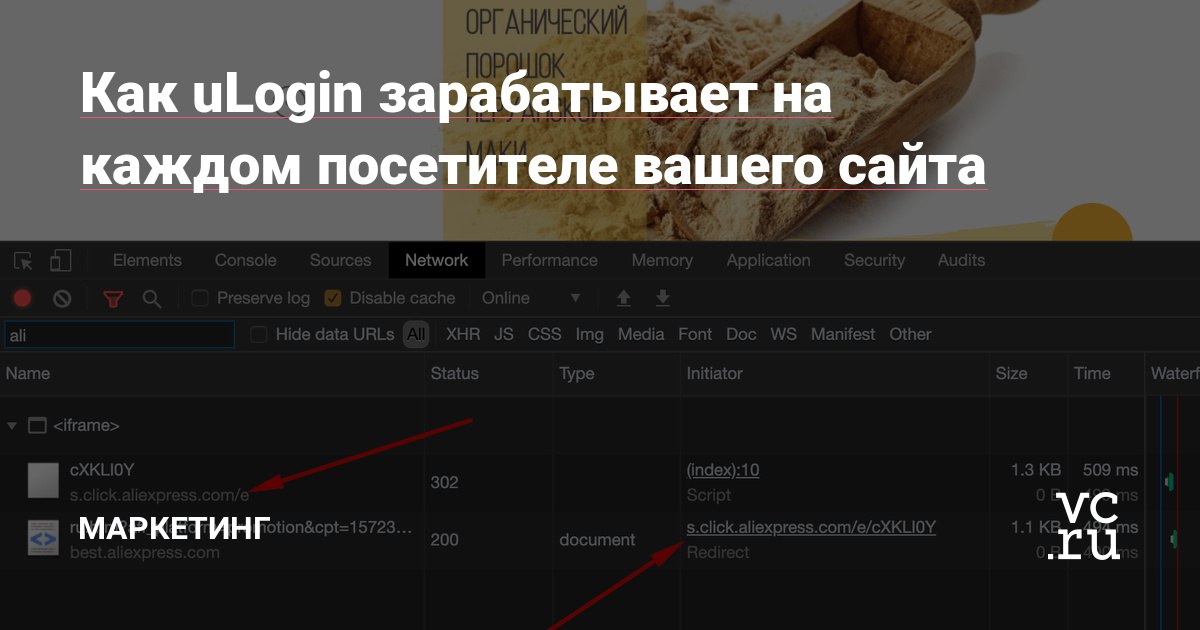Switch to the Elements tab
Screen dimensions: 1200x630
tap(147, 260)
